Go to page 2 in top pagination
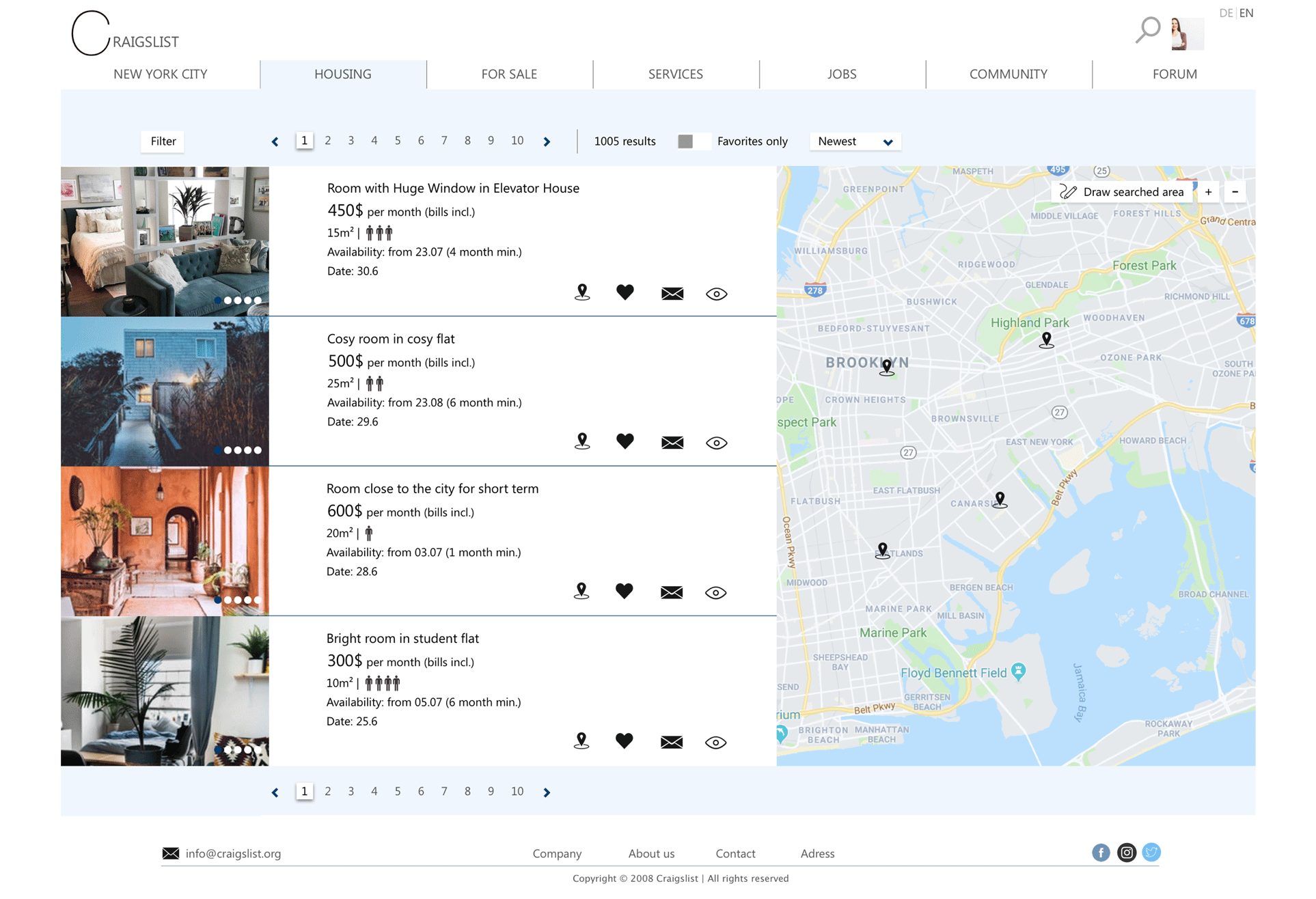 click(328, 141)
